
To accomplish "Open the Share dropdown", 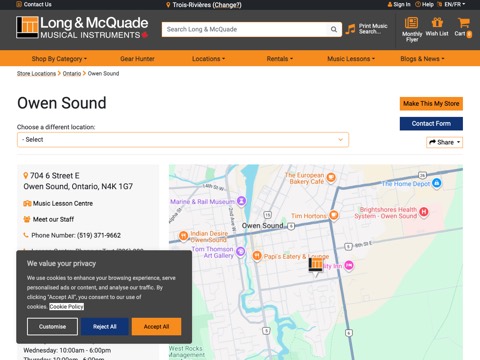I will (x=444, y=142).
